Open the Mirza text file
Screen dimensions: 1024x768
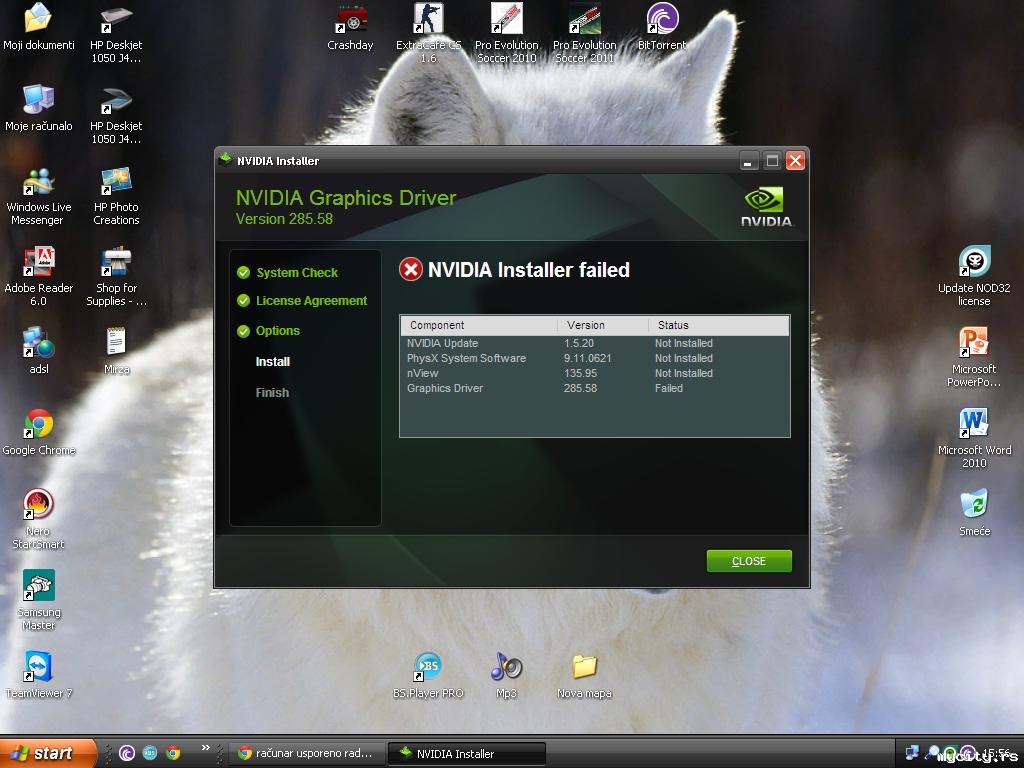tap(116, 351)
